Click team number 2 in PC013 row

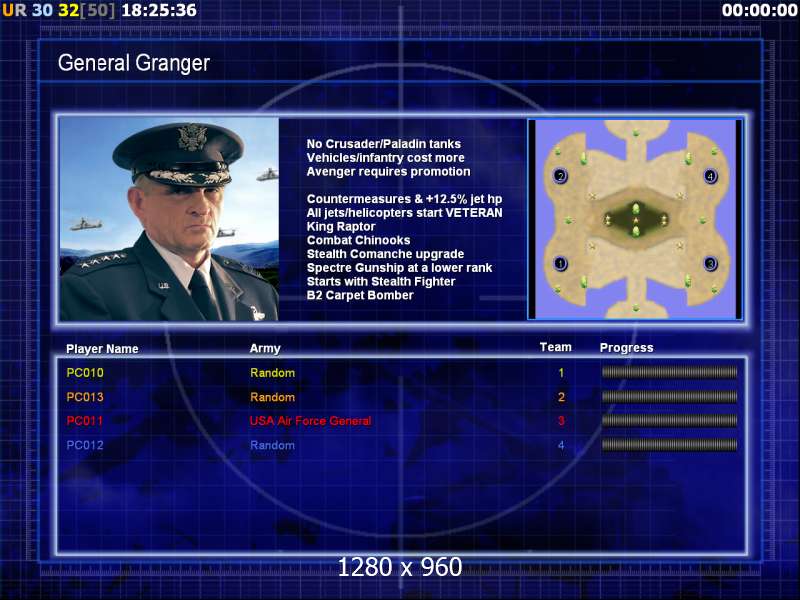[x=561, y=397]
